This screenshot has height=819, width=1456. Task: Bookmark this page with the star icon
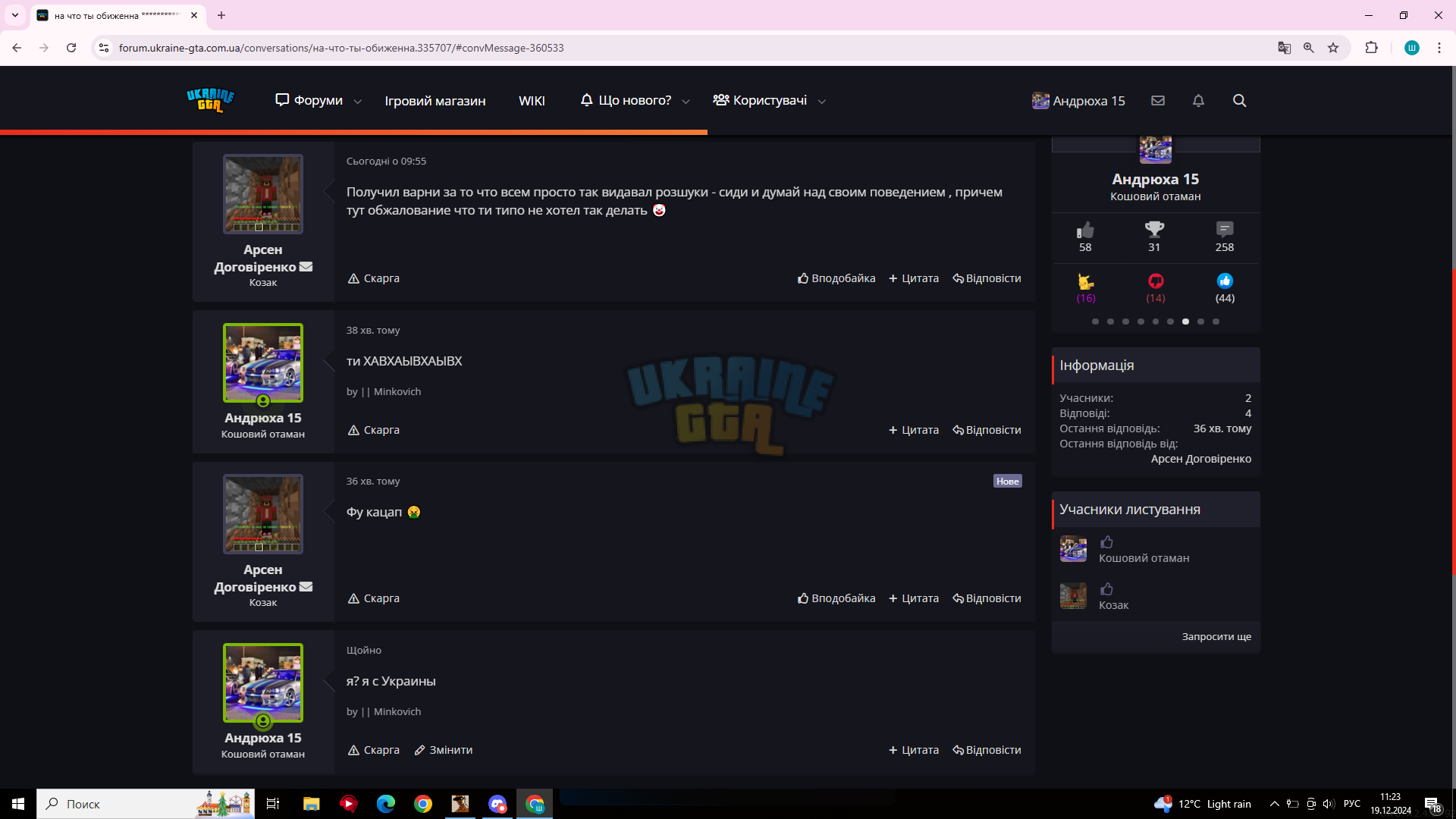pos(1333,48)
